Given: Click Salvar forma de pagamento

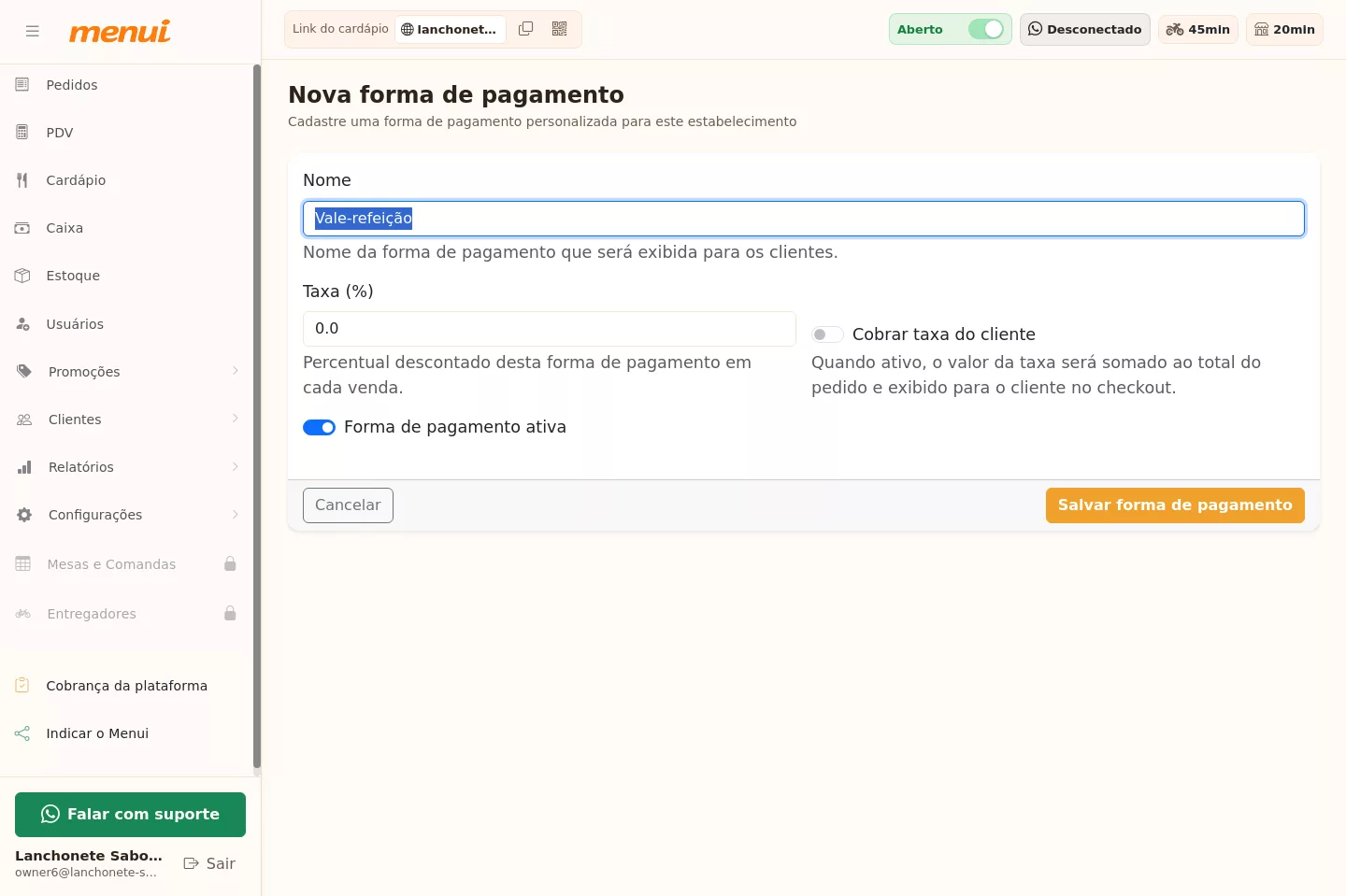Looking at the screenshot, I should pos(1175,505).
